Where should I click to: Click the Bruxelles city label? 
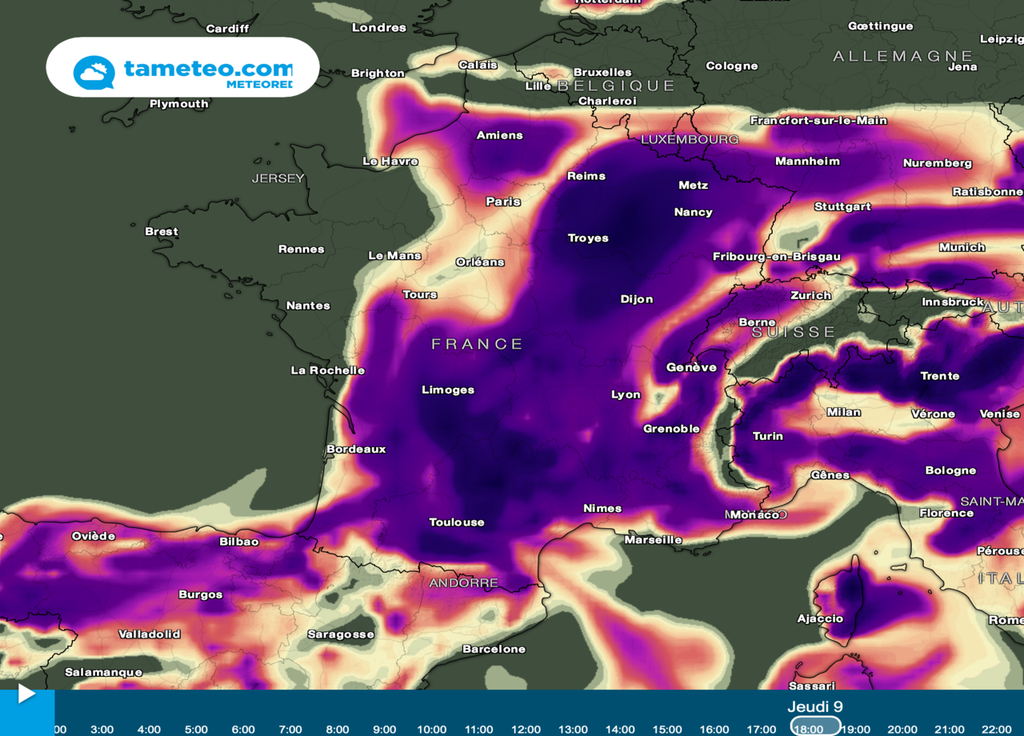pos(602,72)
